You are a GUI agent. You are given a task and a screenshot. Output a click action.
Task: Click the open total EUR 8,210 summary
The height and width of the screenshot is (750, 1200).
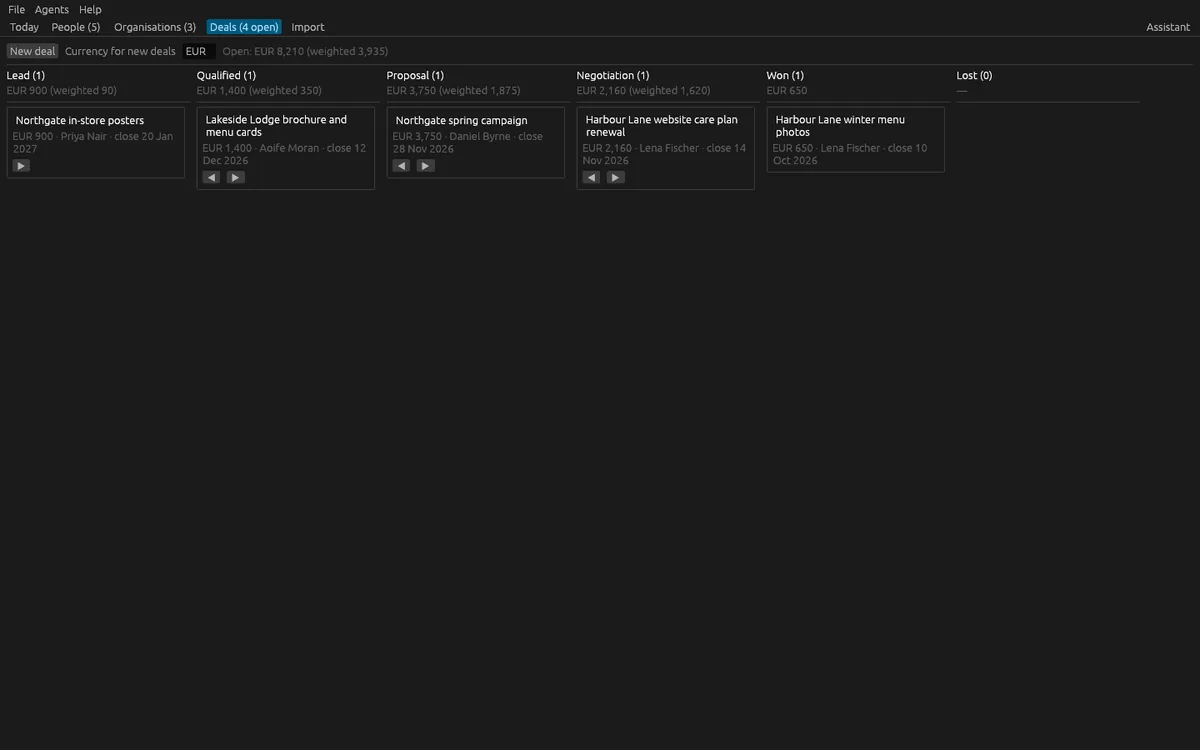pyautogui.click(x=305, y=51)
